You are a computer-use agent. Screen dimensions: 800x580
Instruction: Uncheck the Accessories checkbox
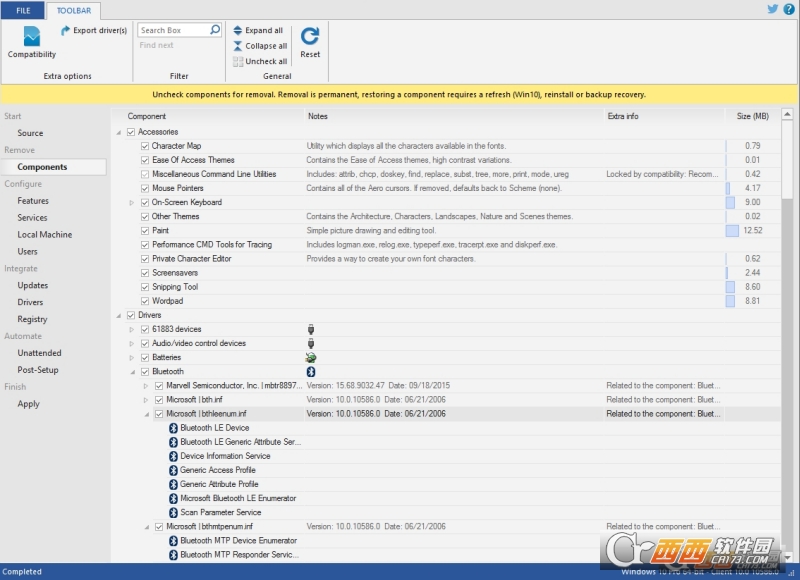pos(131,132)
